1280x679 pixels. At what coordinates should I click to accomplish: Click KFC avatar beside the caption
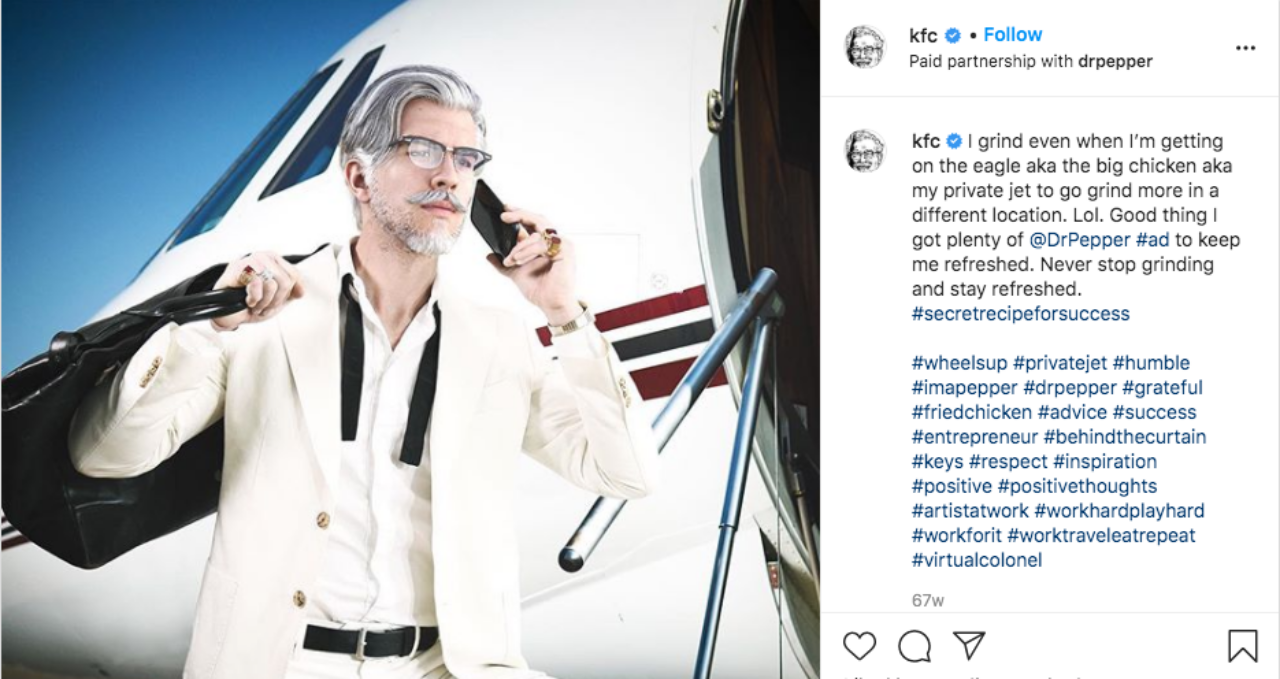[x=865, y=151]
